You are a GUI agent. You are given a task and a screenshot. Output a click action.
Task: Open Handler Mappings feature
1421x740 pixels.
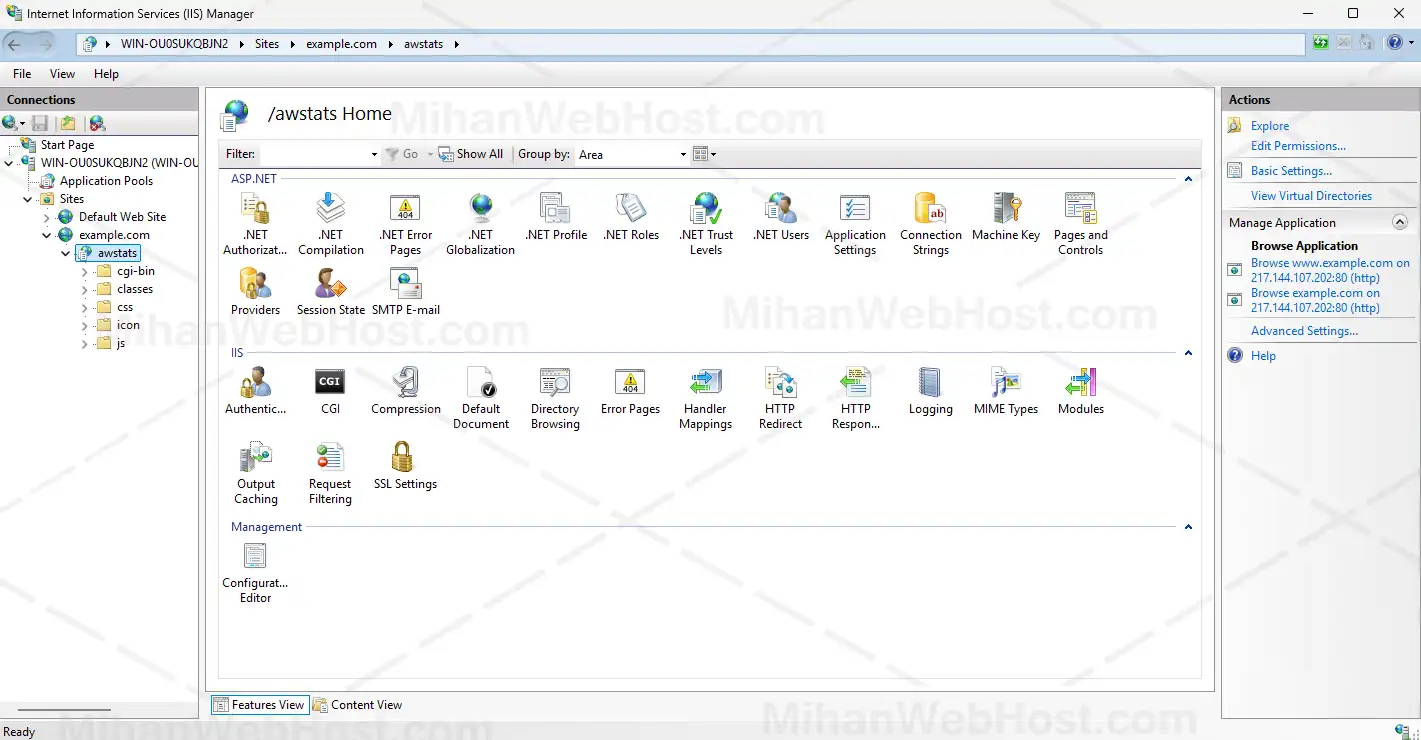705,383
